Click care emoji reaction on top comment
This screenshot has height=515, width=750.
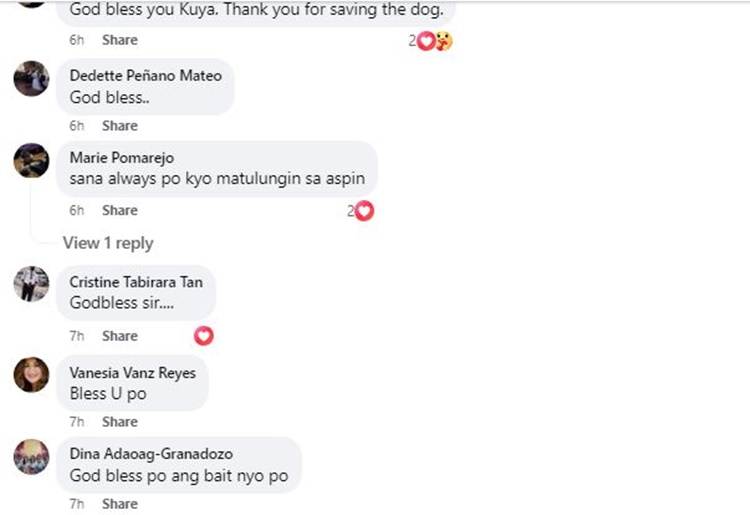pyautogui.click(x=444, y=41)
